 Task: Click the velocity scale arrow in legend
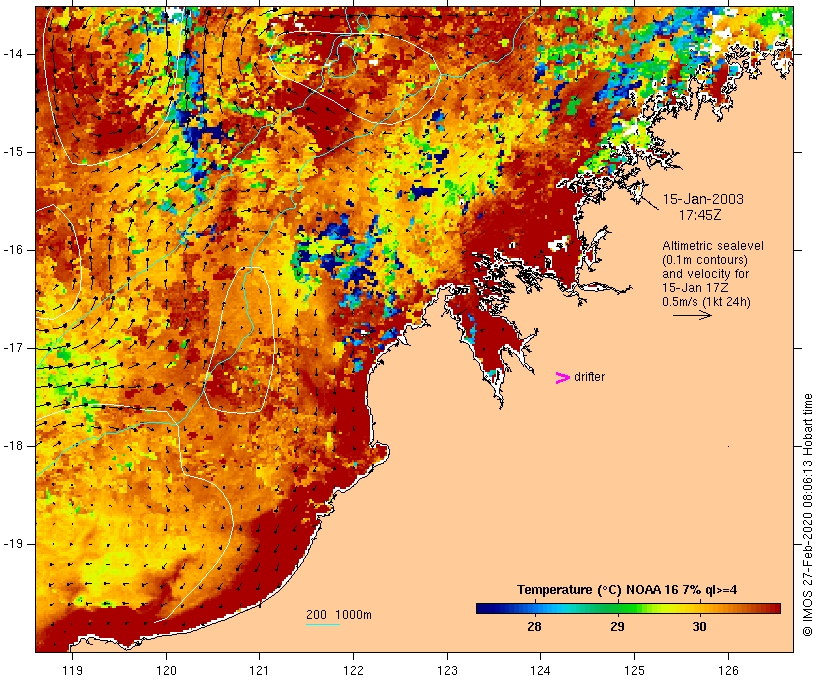click(692, 315)
